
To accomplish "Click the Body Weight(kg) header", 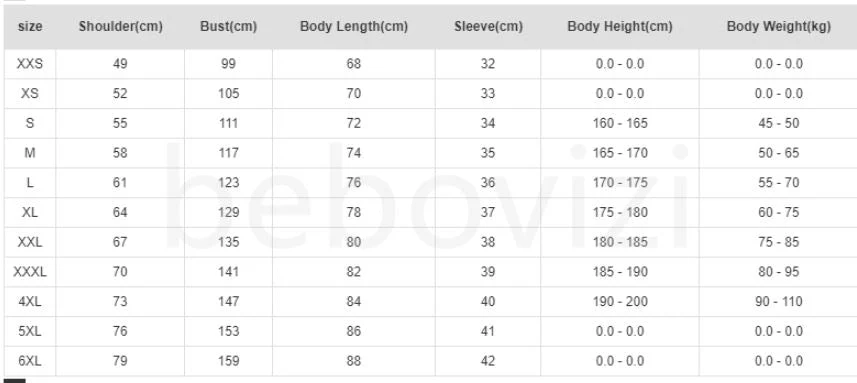I will coord(778,27).
